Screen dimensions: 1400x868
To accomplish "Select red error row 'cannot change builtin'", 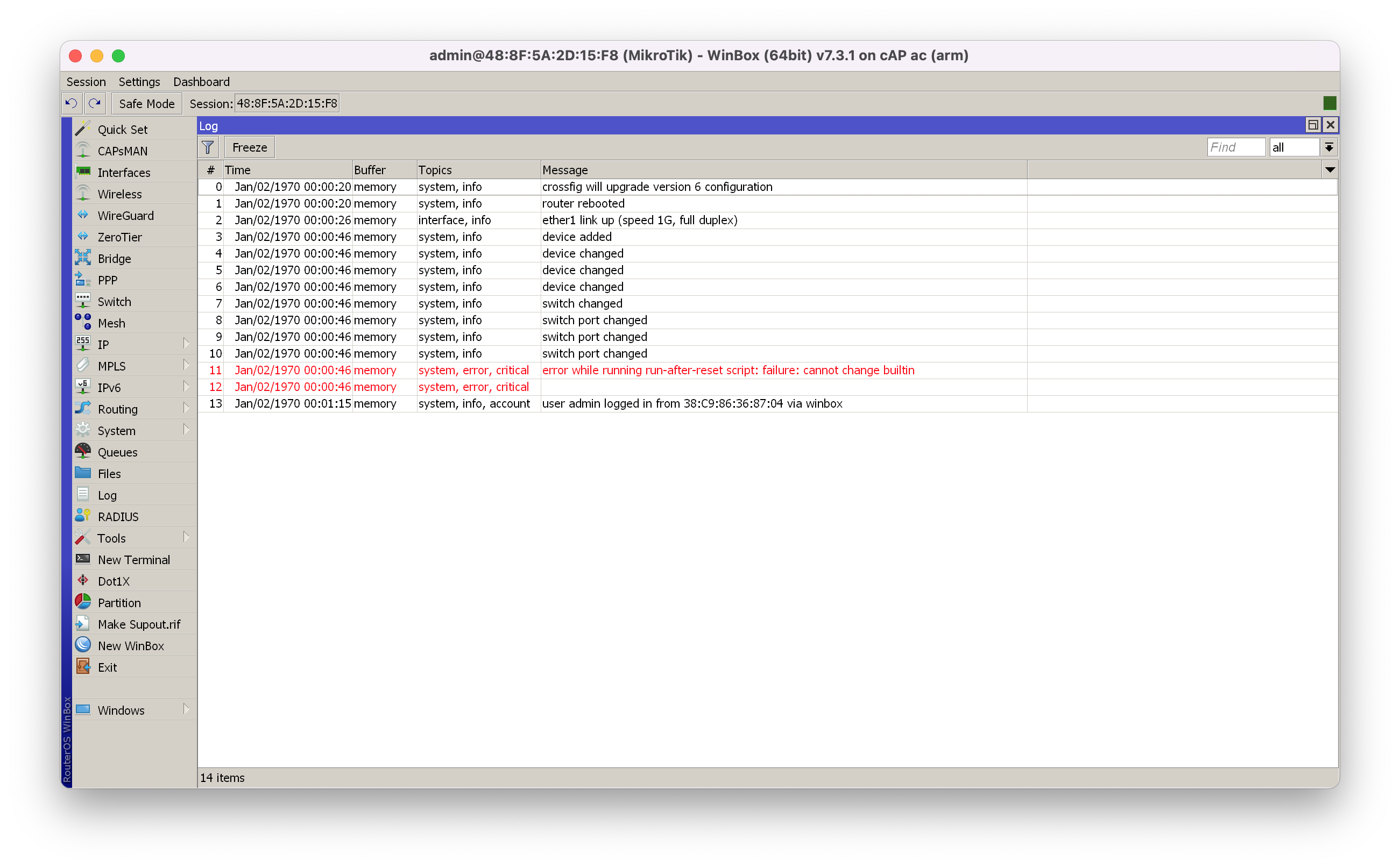I will [767, 369].
